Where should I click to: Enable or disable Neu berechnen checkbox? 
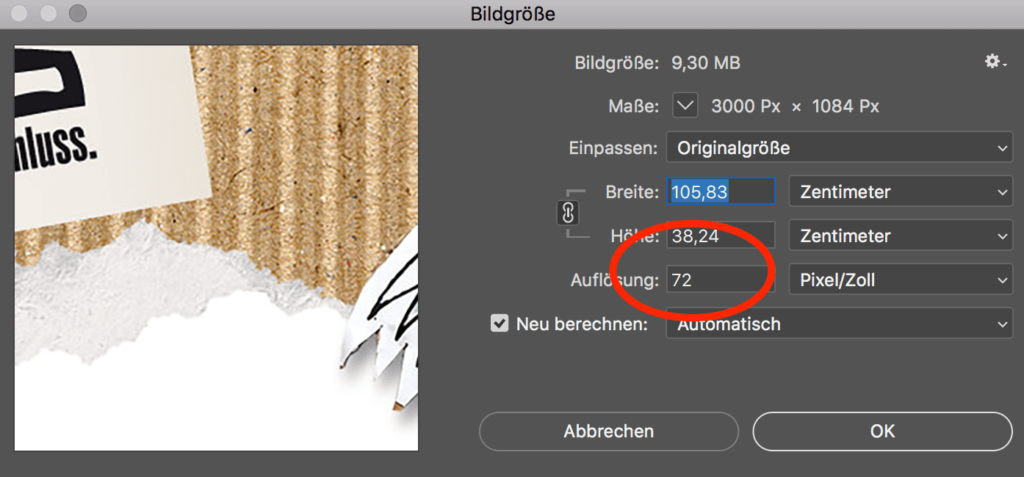[500, 323]
